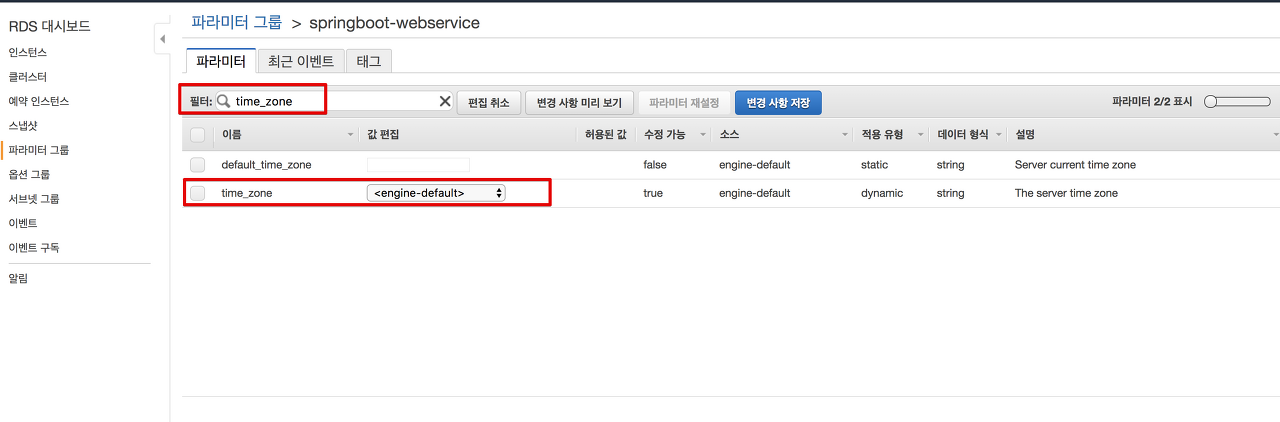Open 적용 유형 column dropdown arrow
Viewport: 1280px width, 422px height.
pyautogui.click(x=921, y=134)
